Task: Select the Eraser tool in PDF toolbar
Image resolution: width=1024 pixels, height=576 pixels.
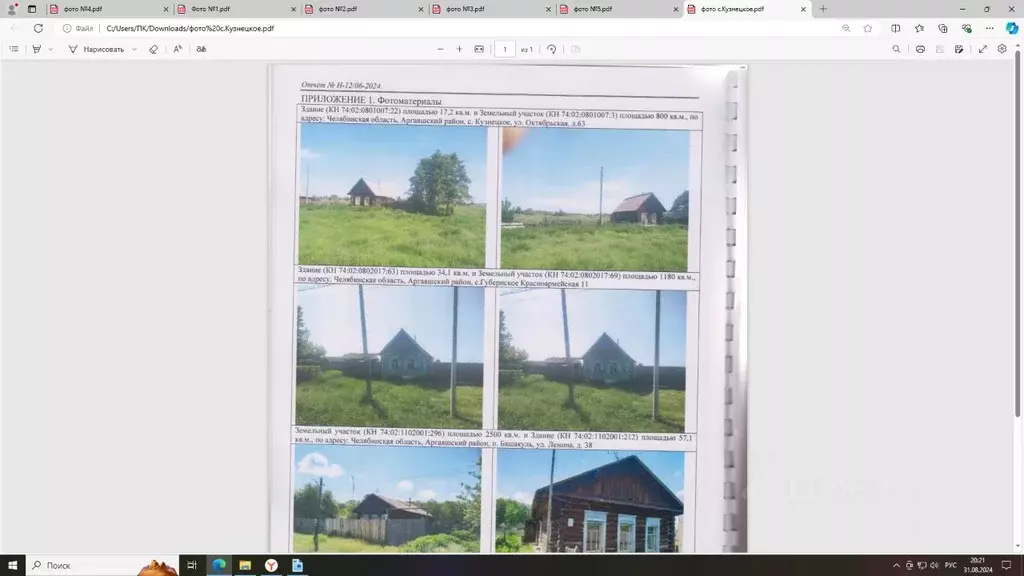Action: pos(153,49)
